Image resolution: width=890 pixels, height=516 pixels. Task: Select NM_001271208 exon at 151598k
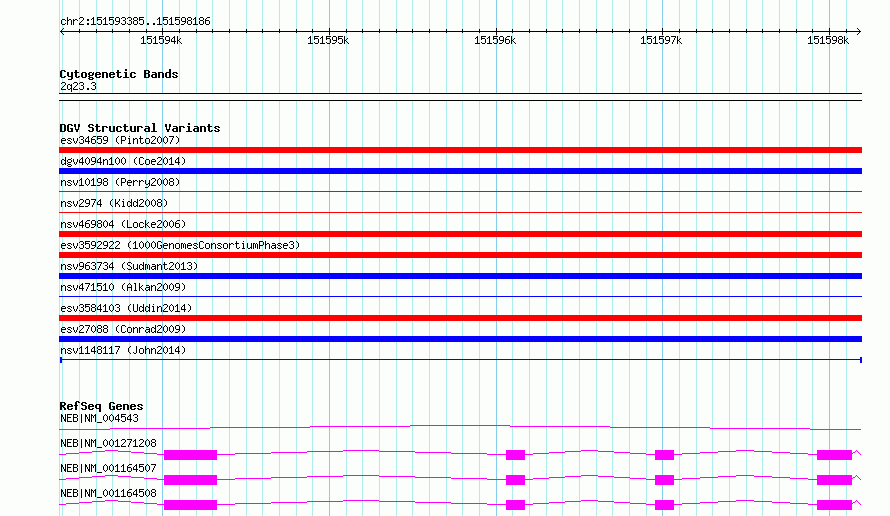(x=834, y=455)
